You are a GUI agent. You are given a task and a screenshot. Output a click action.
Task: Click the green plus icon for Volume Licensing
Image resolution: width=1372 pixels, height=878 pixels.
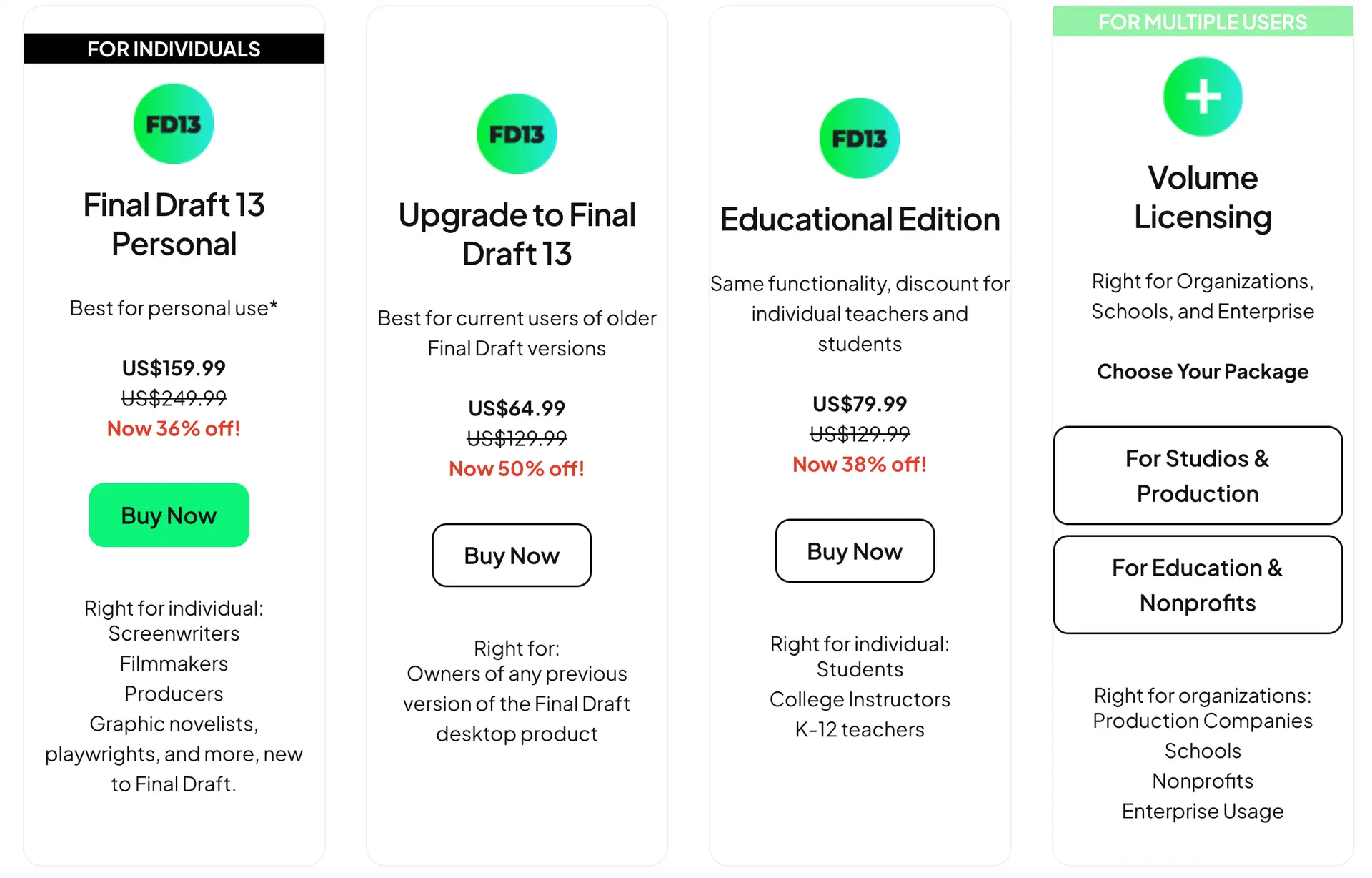point(1203,97)
